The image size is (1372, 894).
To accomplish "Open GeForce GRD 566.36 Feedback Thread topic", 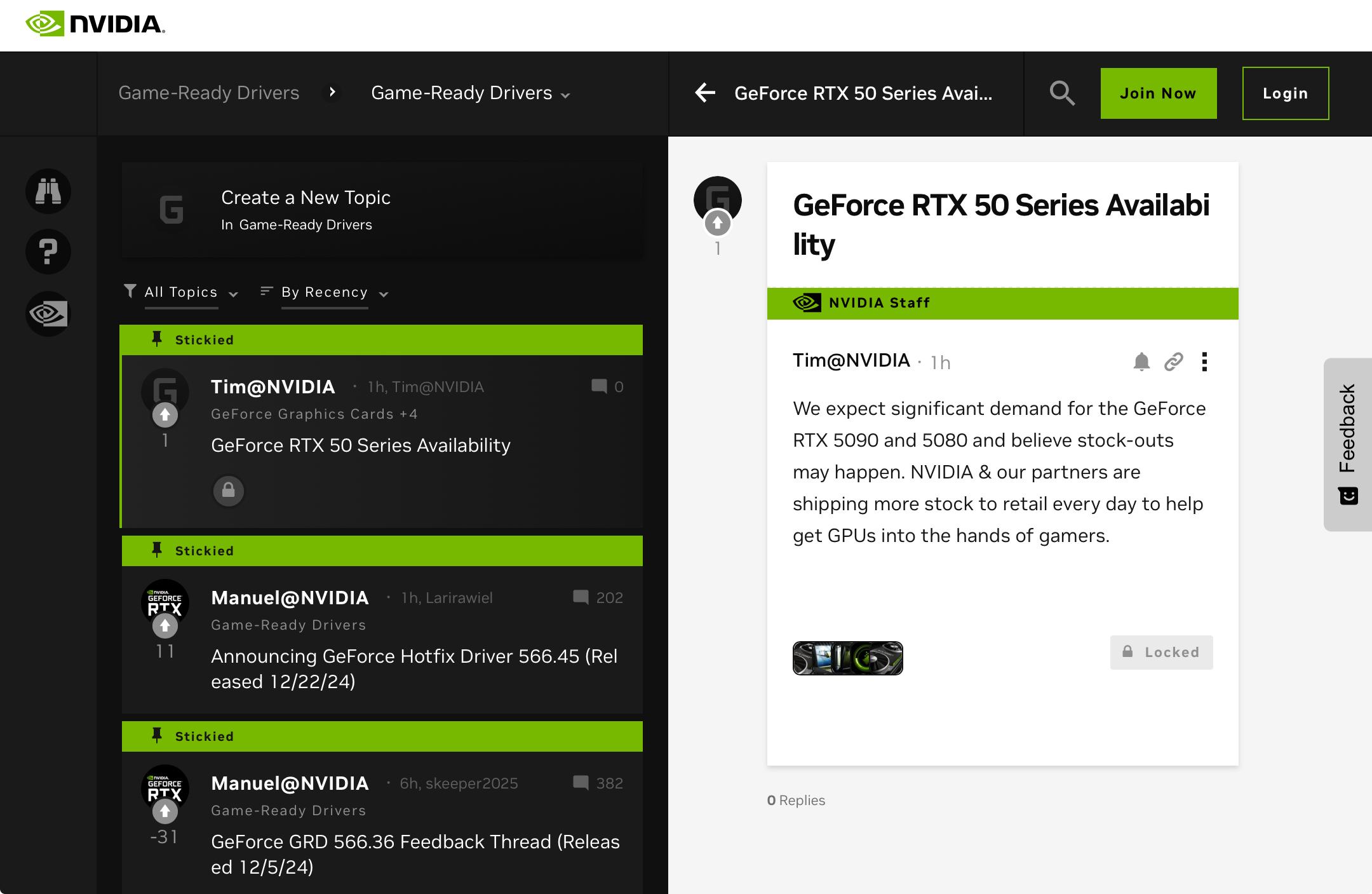I will click(415, 855).
